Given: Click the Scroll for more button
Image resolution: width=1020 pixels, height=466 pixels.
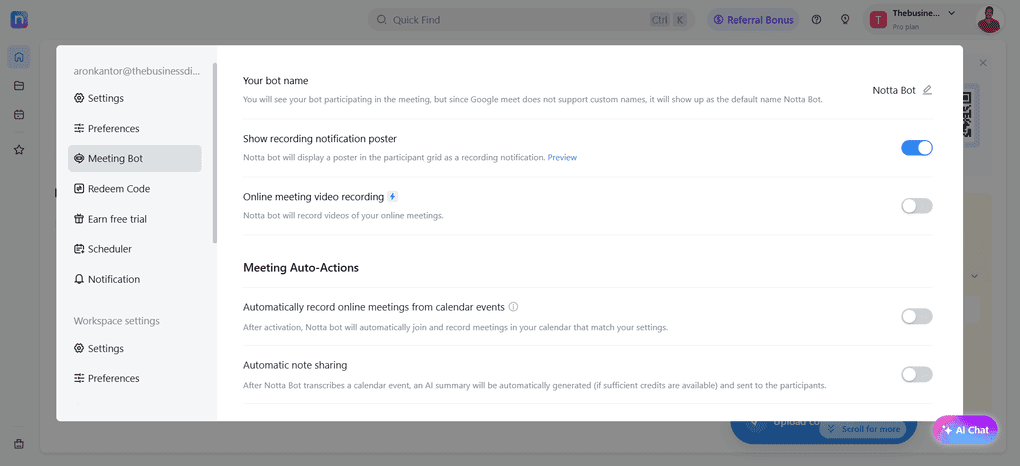Looking at the screenshot, I should point(864,429).
